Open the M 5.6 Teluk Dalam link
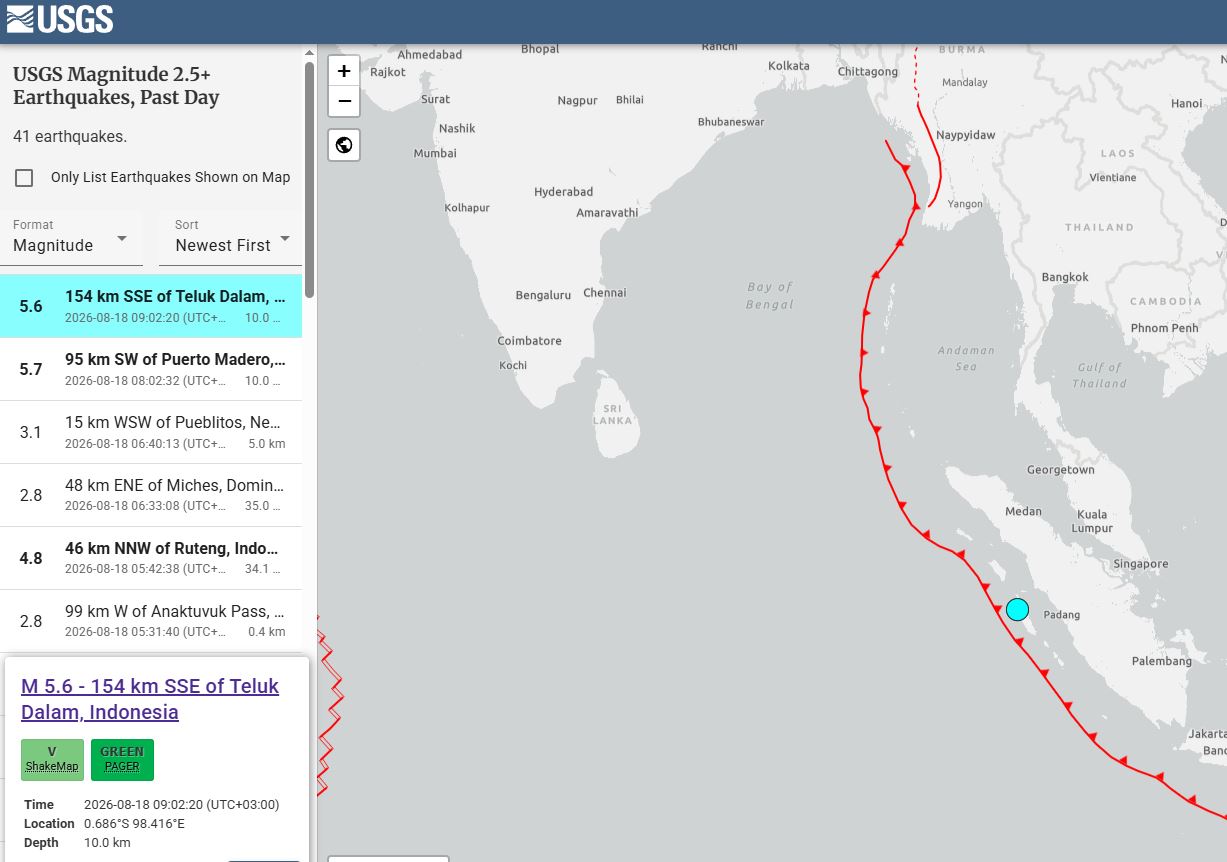The height and width of the screenshot is (862, 1227). click(x=150, y=699)
